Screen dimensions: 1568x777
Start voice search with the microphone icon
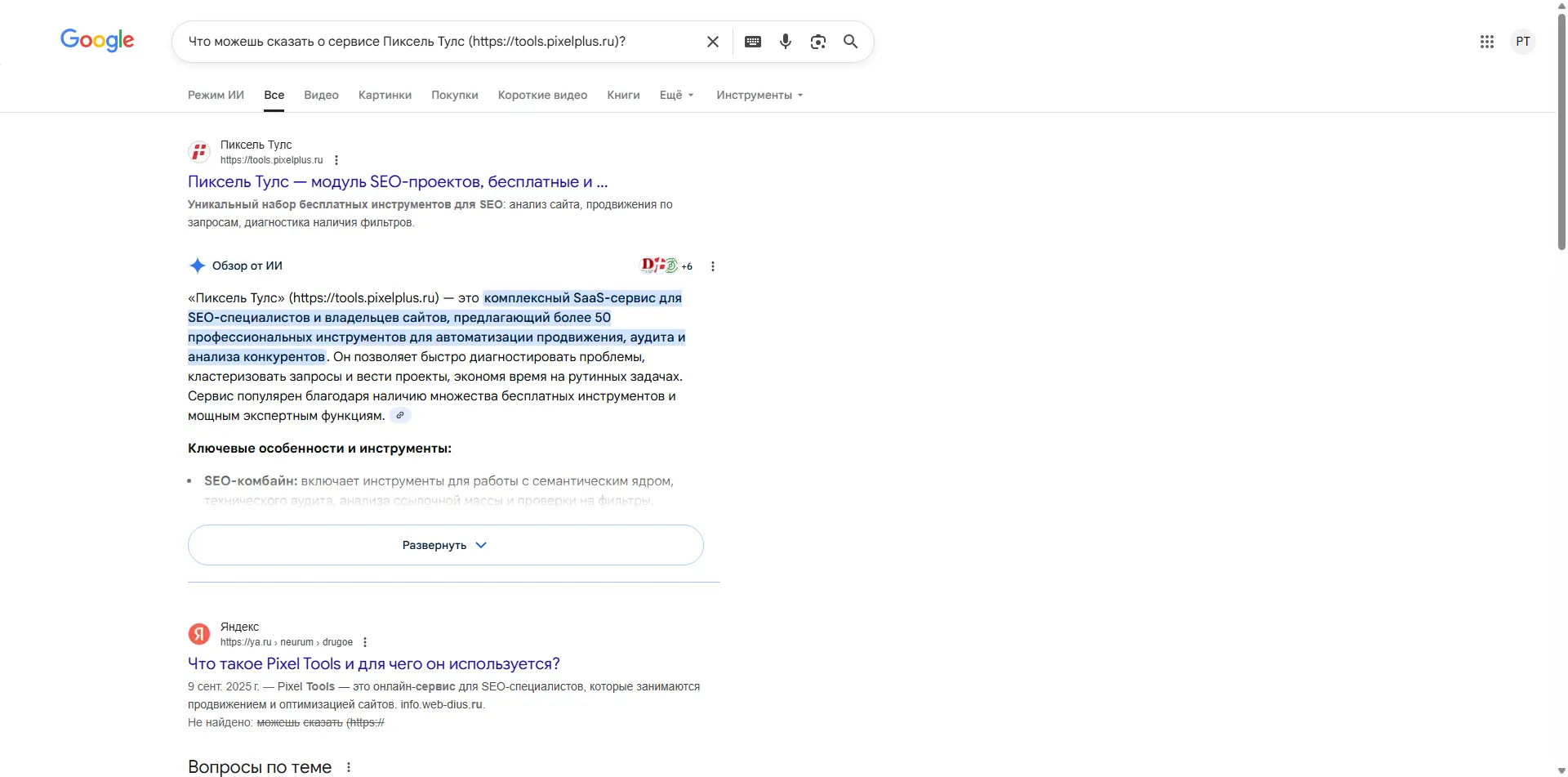786,41
